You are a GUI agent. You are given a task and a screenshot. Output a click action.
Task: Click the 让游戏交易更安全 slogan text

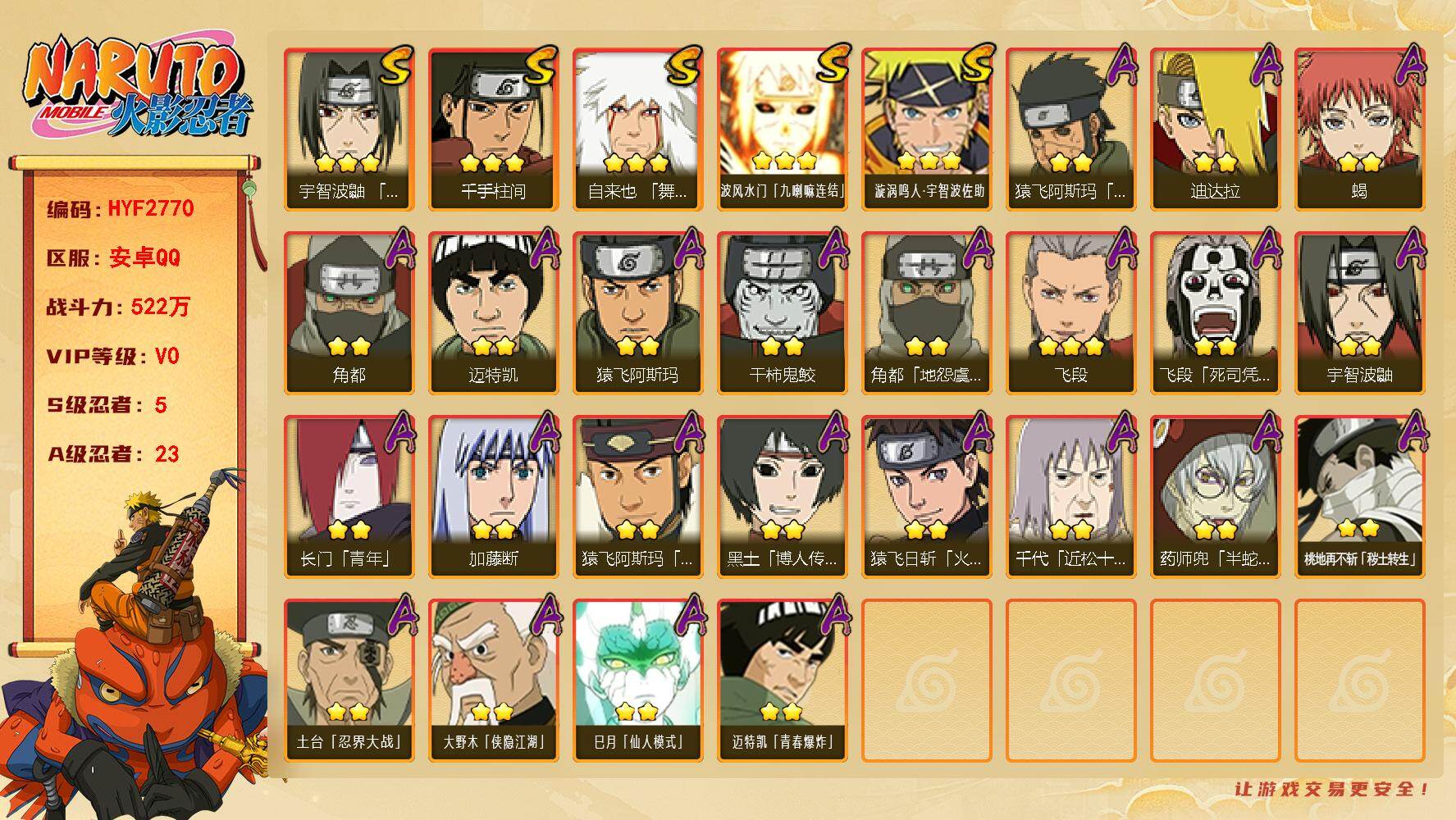point(1332,789)
